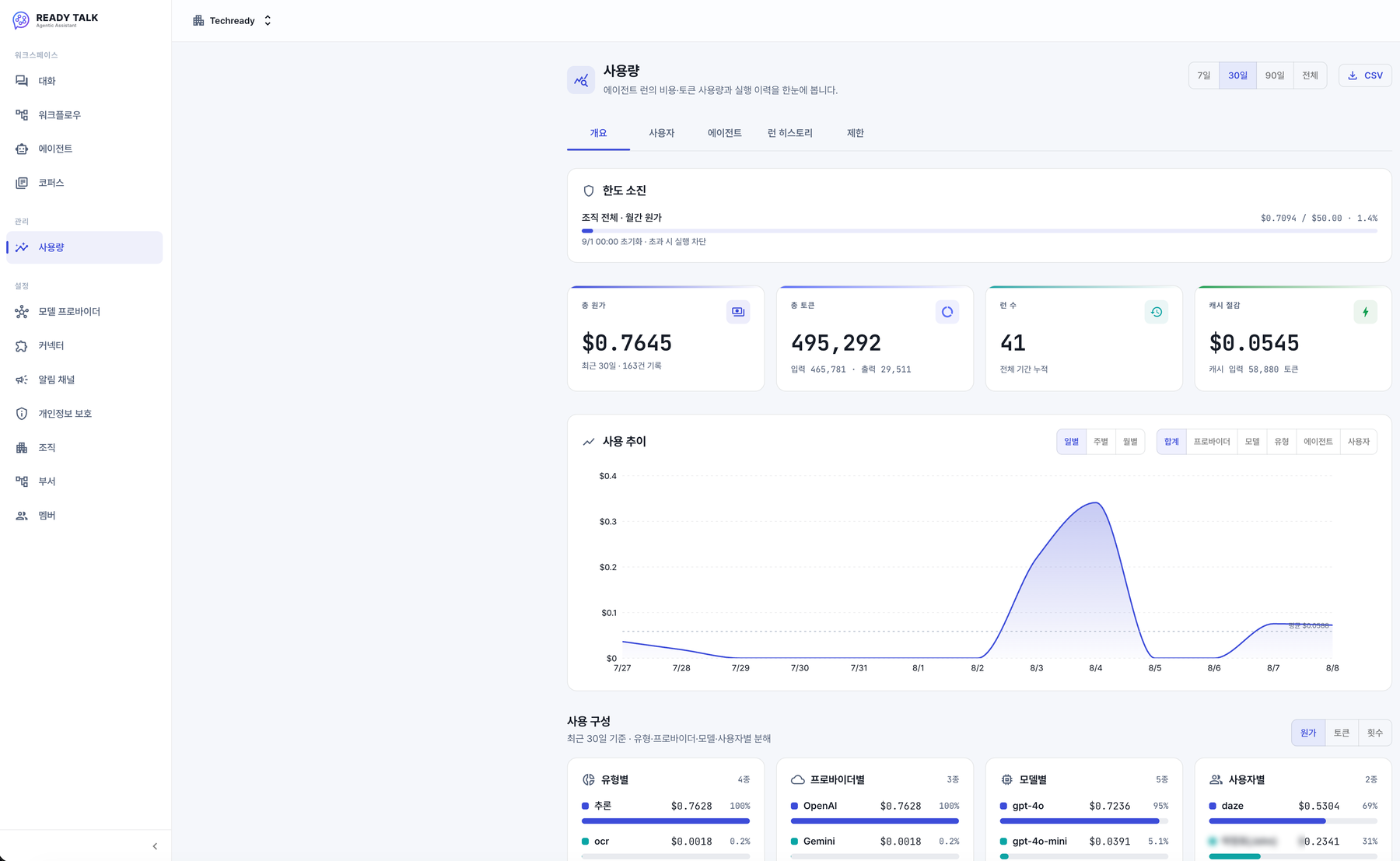Click the 총 토큰 donut icon

click(x=947, y=312)
